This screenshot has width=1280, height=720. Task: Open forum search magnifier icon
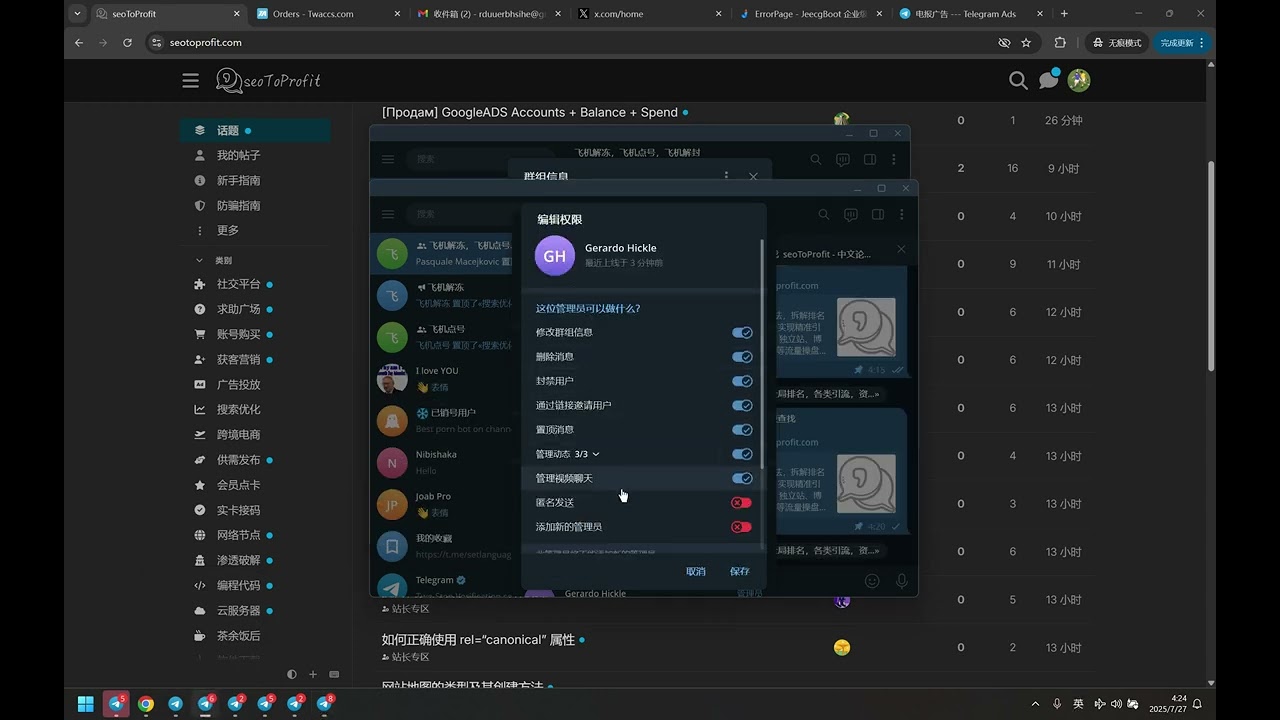[x=1018, y=81]
